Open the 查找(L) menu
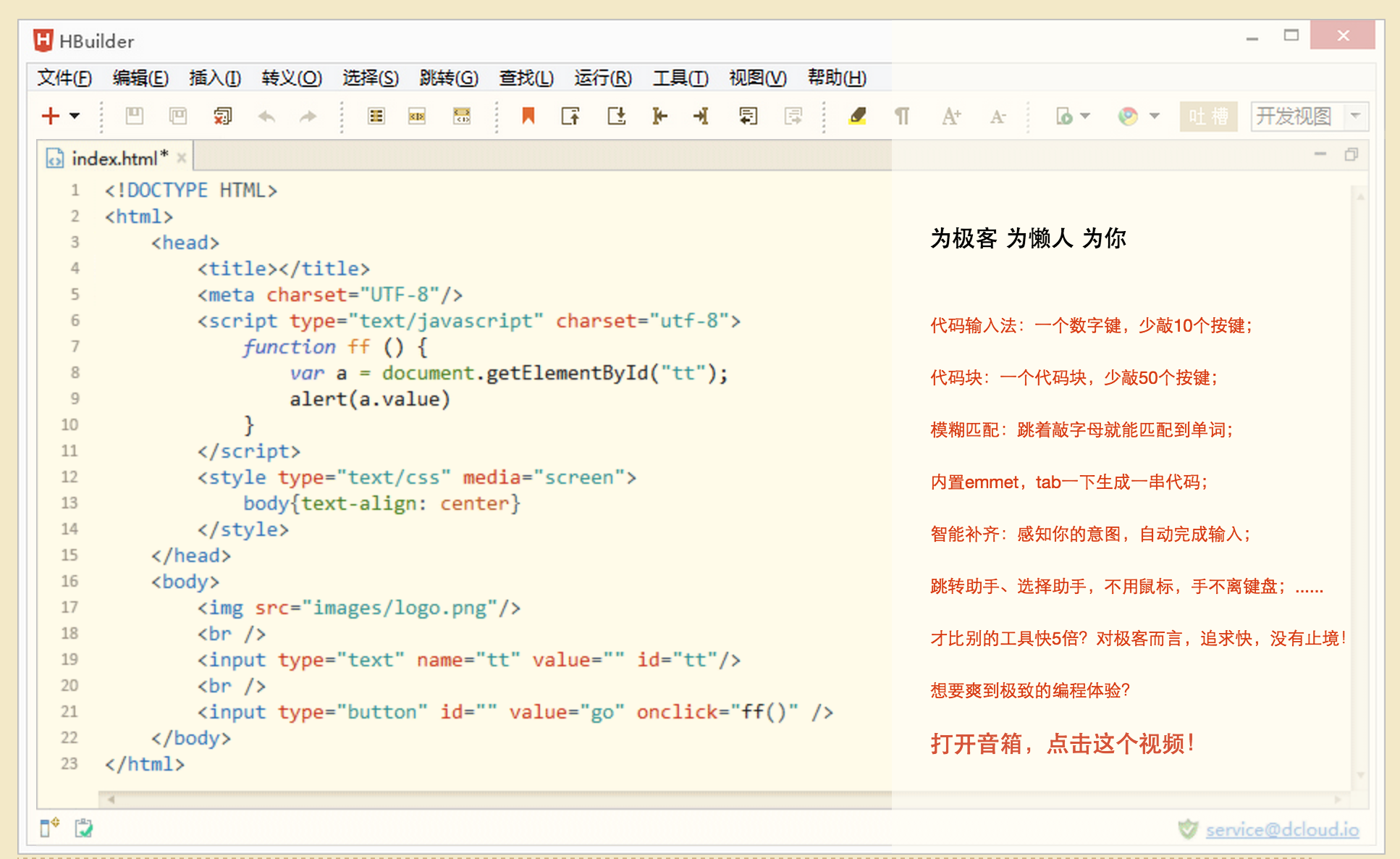Image resolution: width=1400 pixels, height=859 pixels. tap(526, 77)
